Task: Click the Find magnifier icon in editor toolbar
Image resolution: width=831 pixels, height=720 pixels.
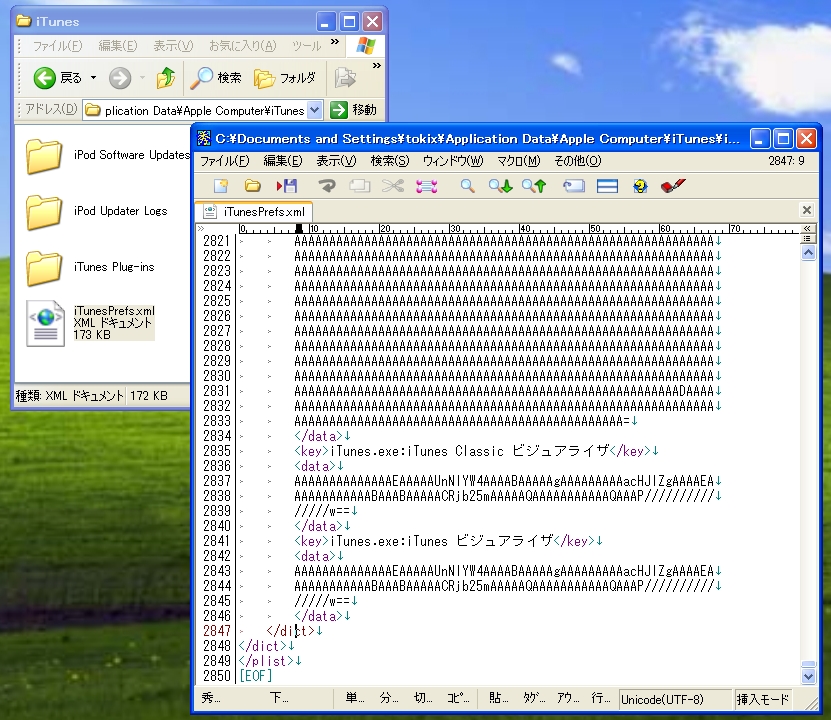Action: pyautogui.click(x=467, y=186)
